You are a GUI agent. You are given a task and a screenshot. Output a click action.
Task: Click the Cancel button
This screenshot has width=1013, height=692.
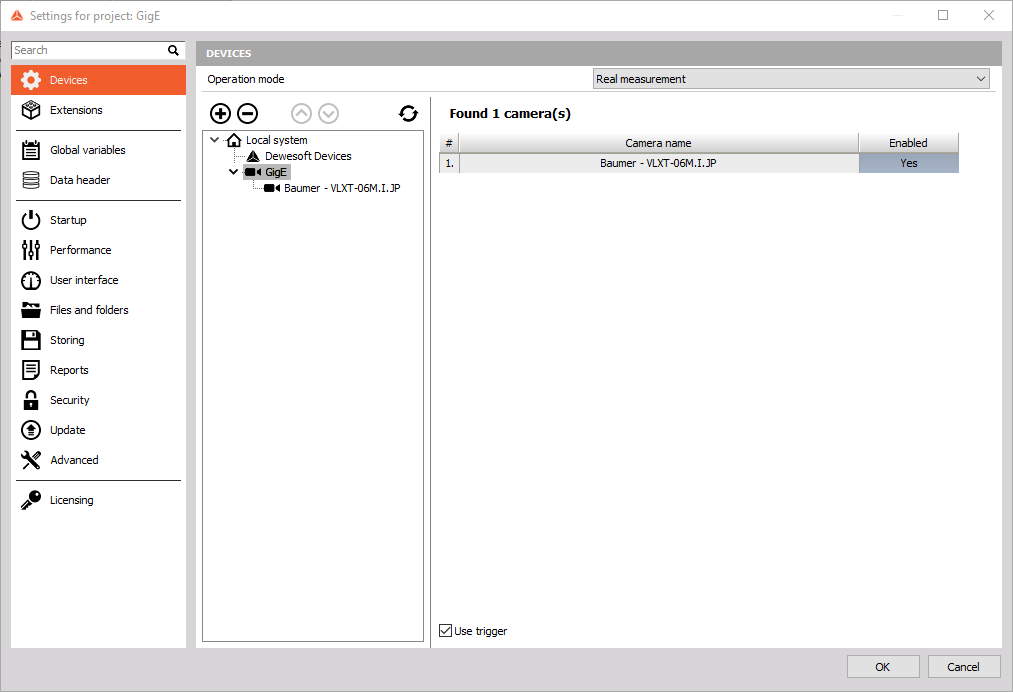[x=964, y=667]
